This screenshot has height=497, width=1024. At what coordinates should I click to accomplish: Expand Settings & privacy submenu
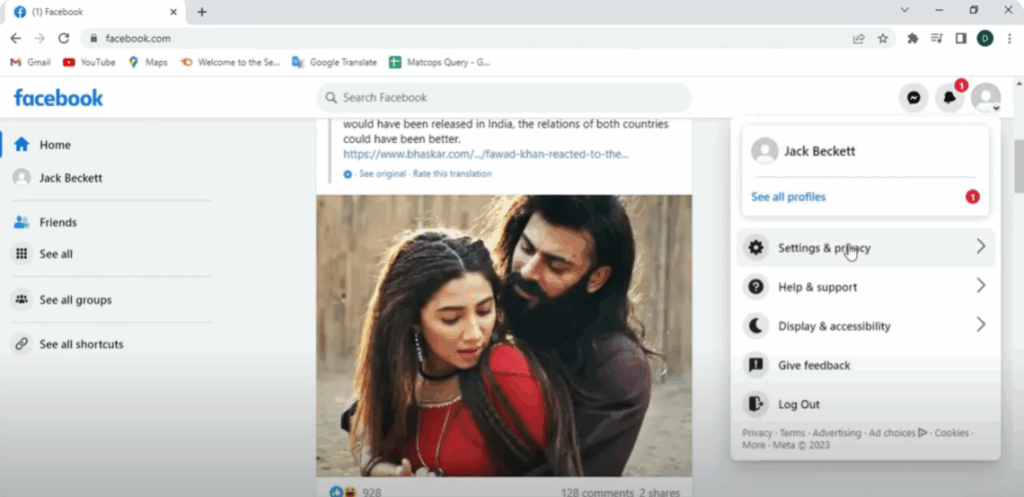(x=980, y=247)
